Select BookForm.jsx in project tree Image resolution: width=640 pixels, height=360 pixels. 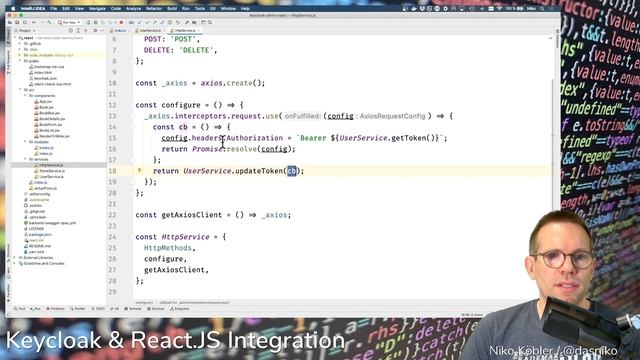51,124
